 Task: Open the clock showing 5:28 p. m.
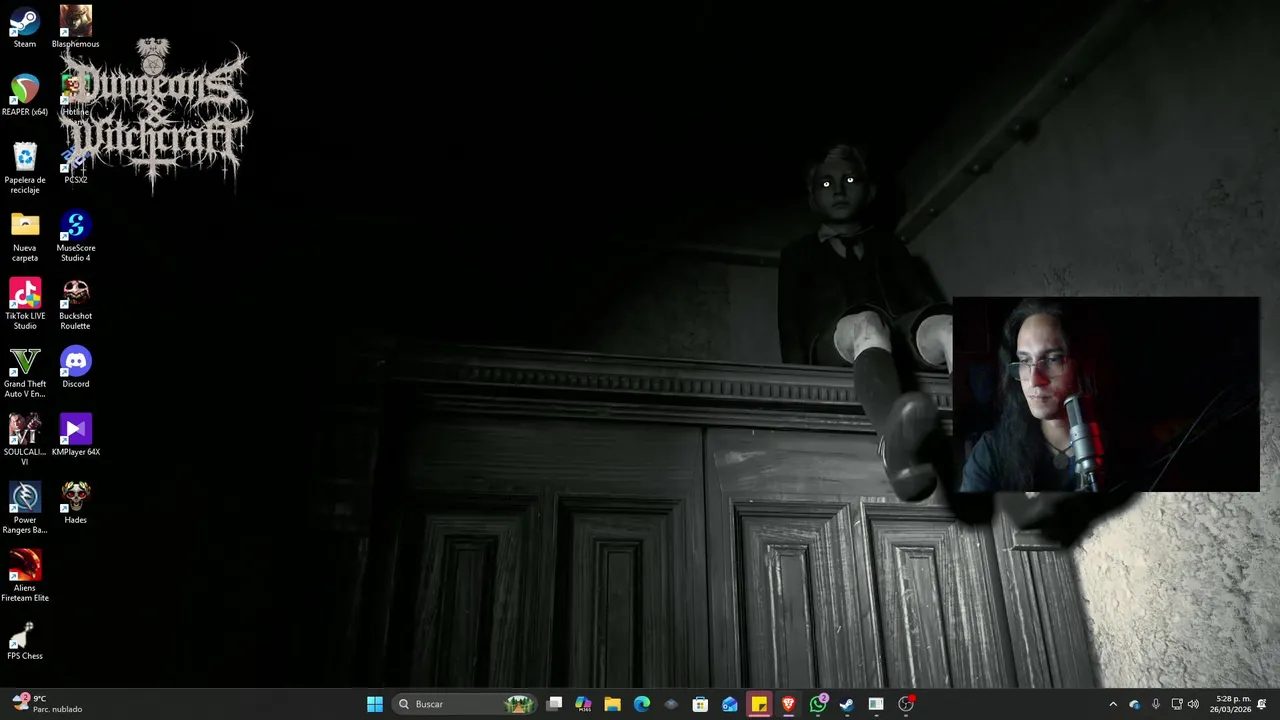click(x=1230, y=704)
